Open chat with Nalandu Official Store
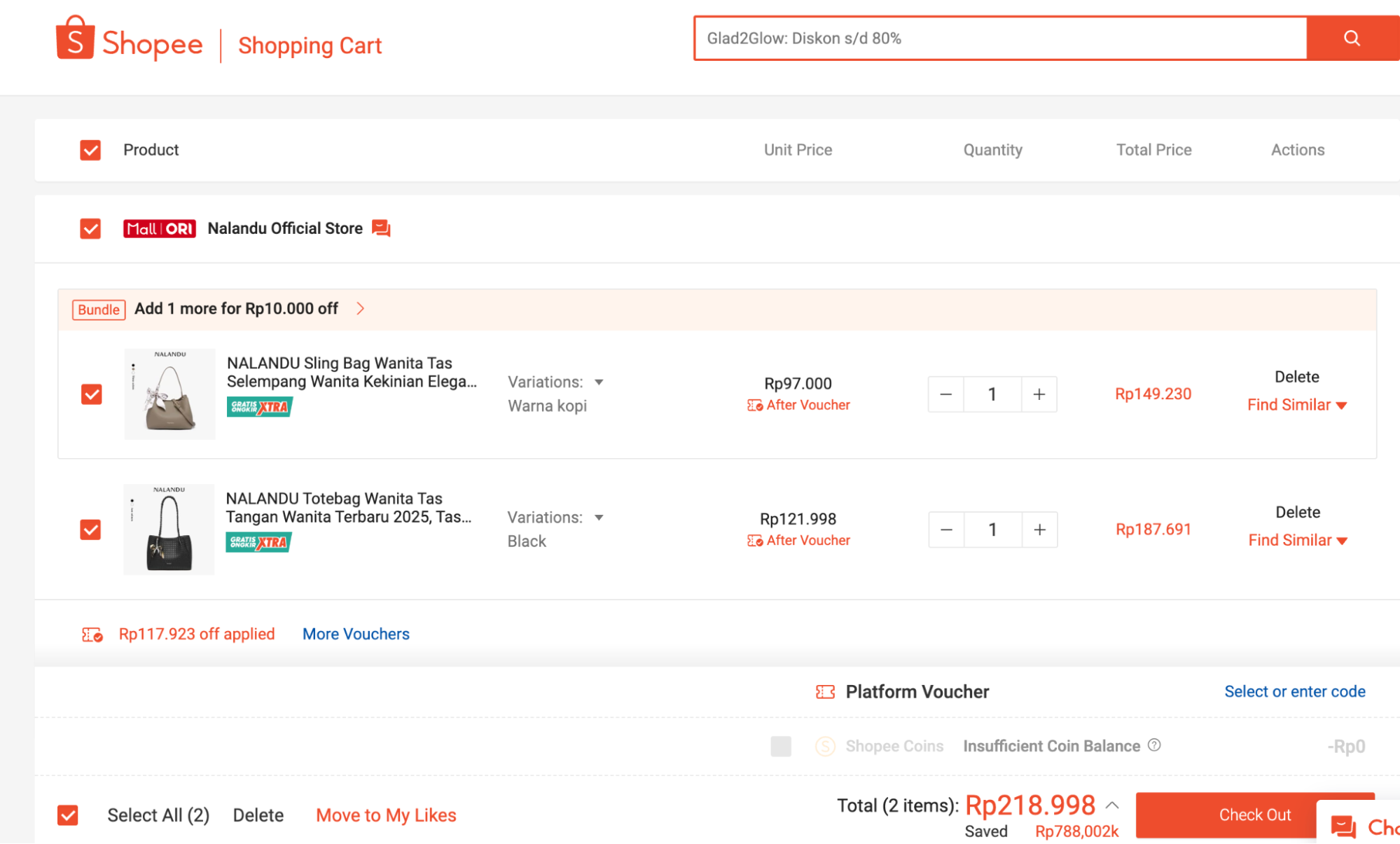 (381, 228)
